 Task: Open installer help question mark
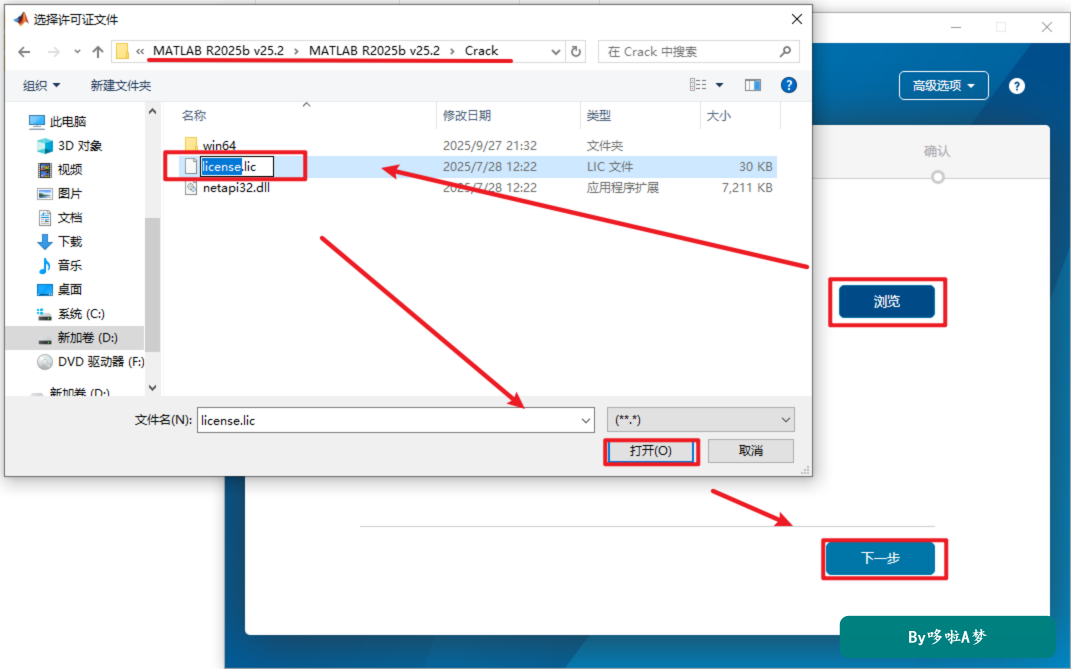(1016, 86)
